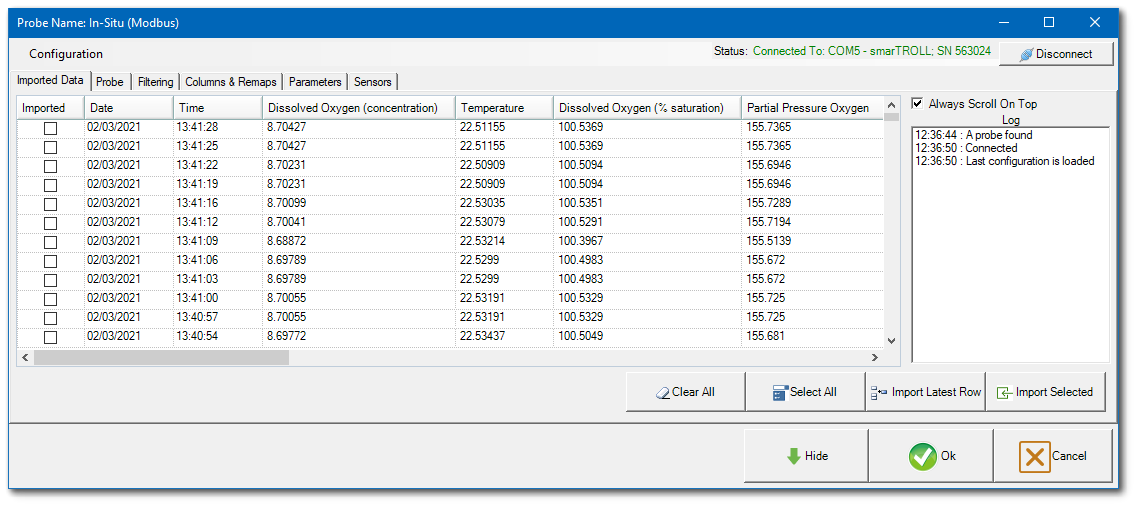Screen dimensions: 1135x505
Task: Disable Always Scroll On Top checkbox
Action: click(x=918, y=104)
